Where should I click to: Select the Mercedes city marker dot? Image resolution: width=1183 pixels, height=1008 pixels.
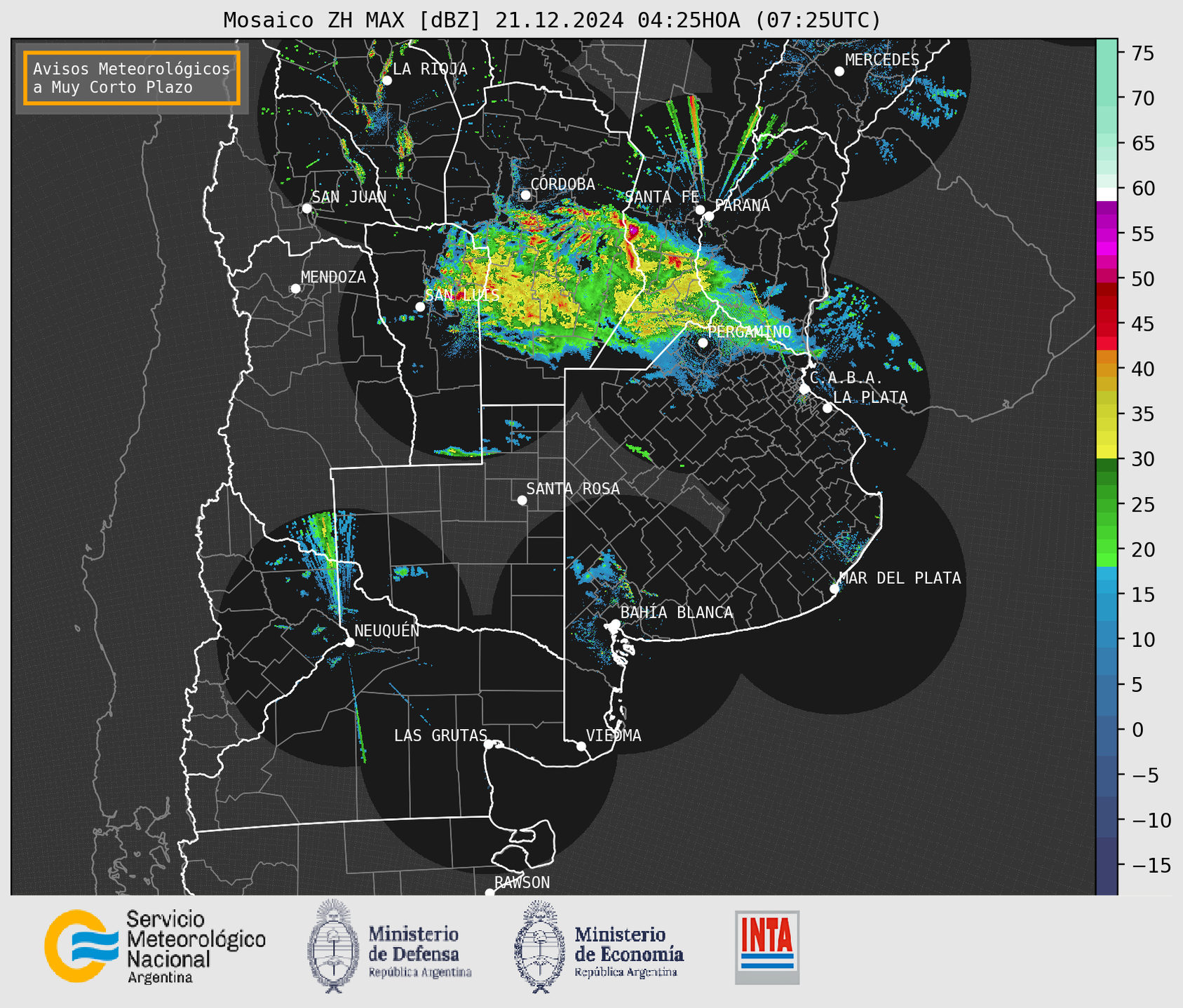839,71
